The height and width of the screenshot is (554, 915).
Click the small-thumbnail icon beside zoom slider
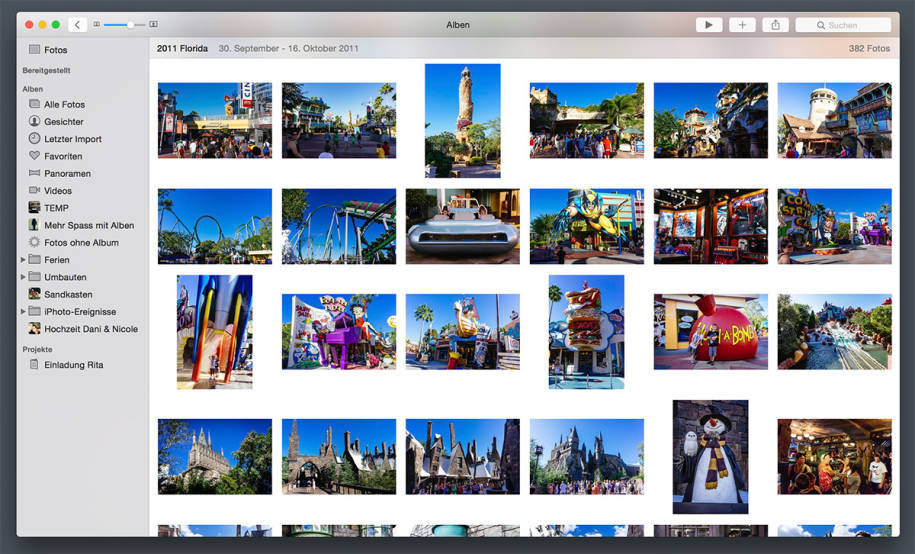tap(96, 25)
